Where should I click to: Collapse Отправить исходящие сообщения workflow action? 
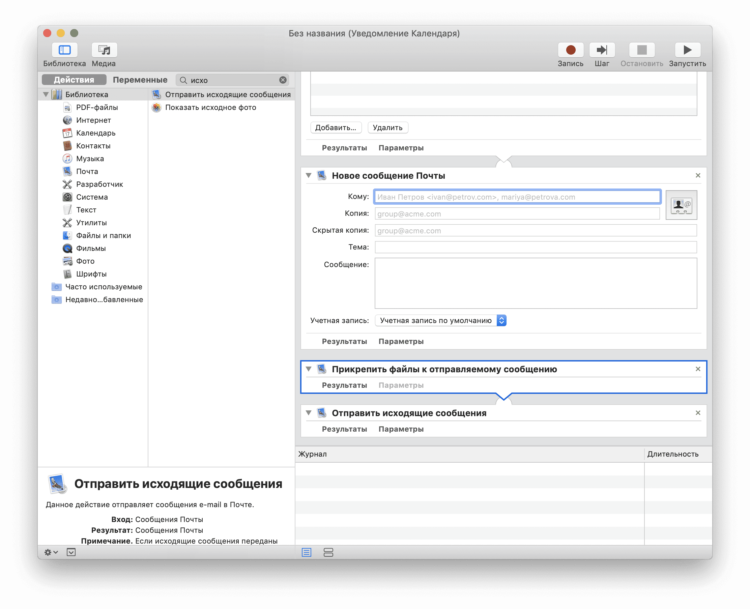[x=309, y=412]
